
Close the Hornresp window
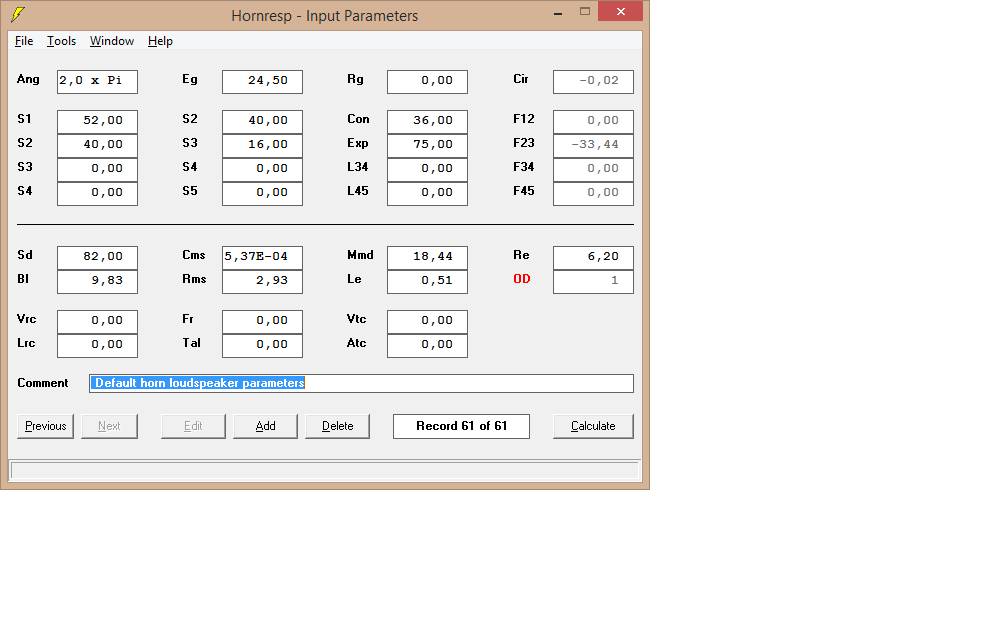click(620, 12)
